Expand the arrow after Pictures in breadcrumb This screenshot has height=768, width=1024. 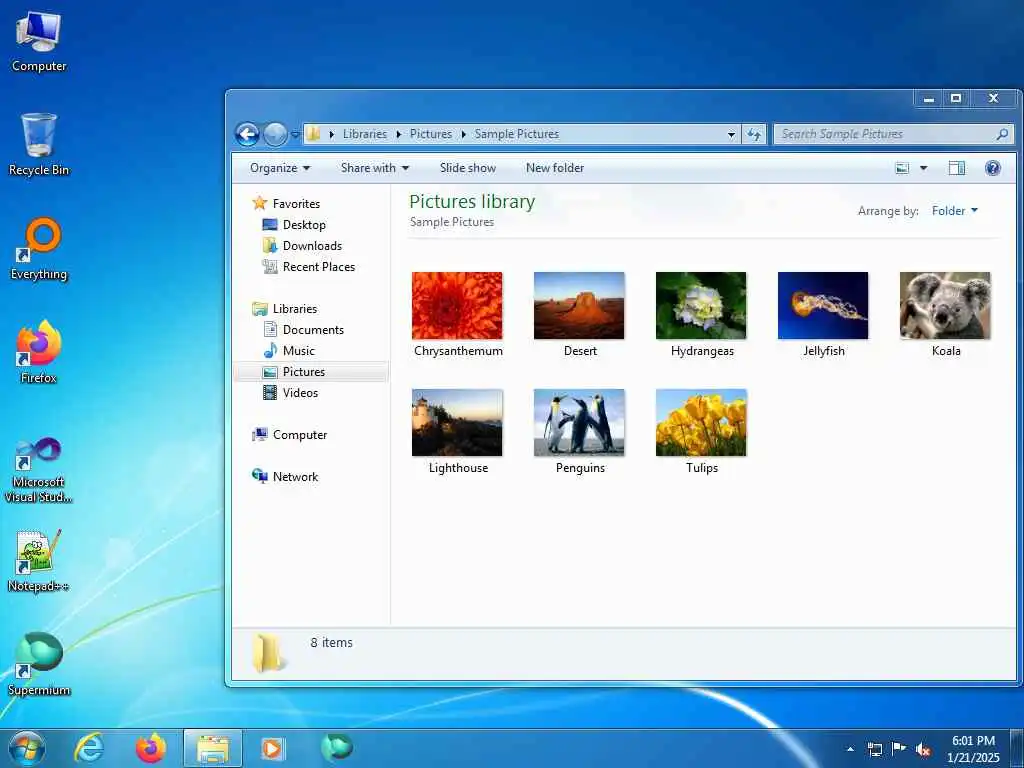(463, 134)
